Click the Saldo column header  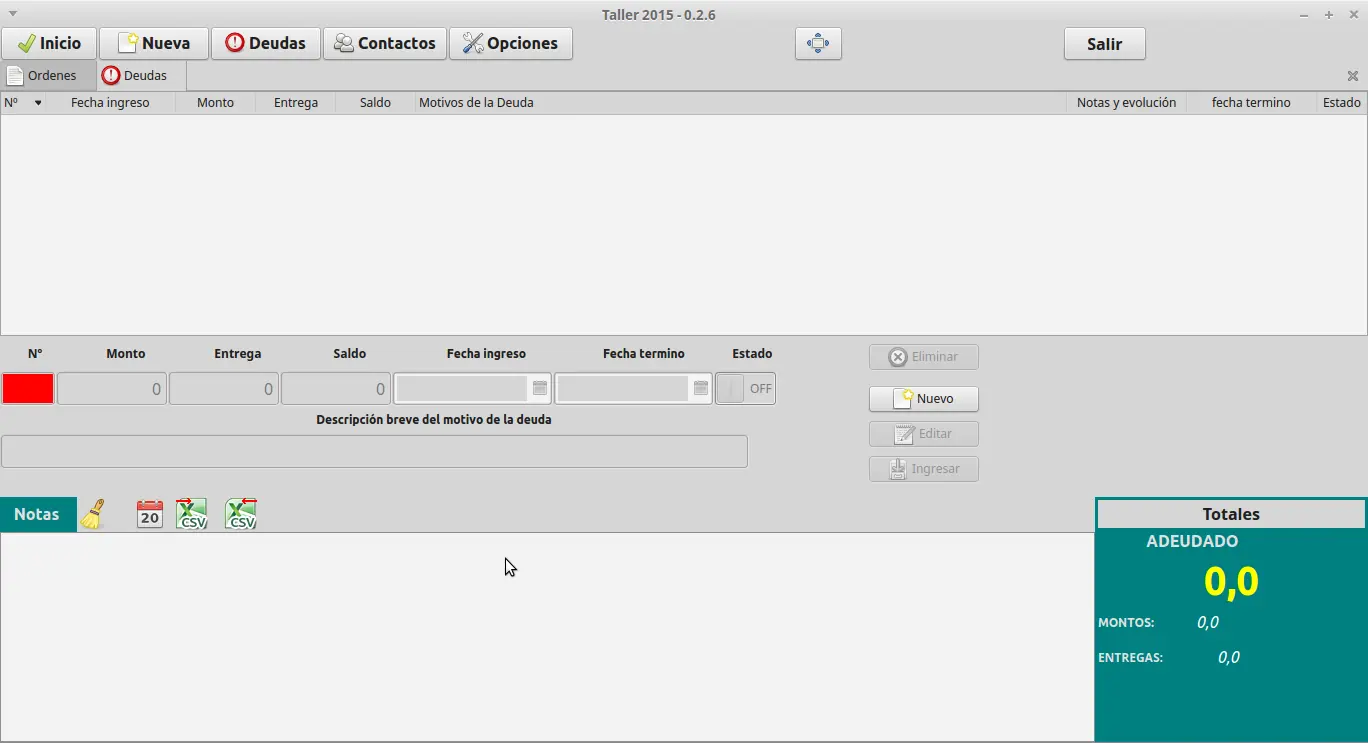tap(376, 103)
